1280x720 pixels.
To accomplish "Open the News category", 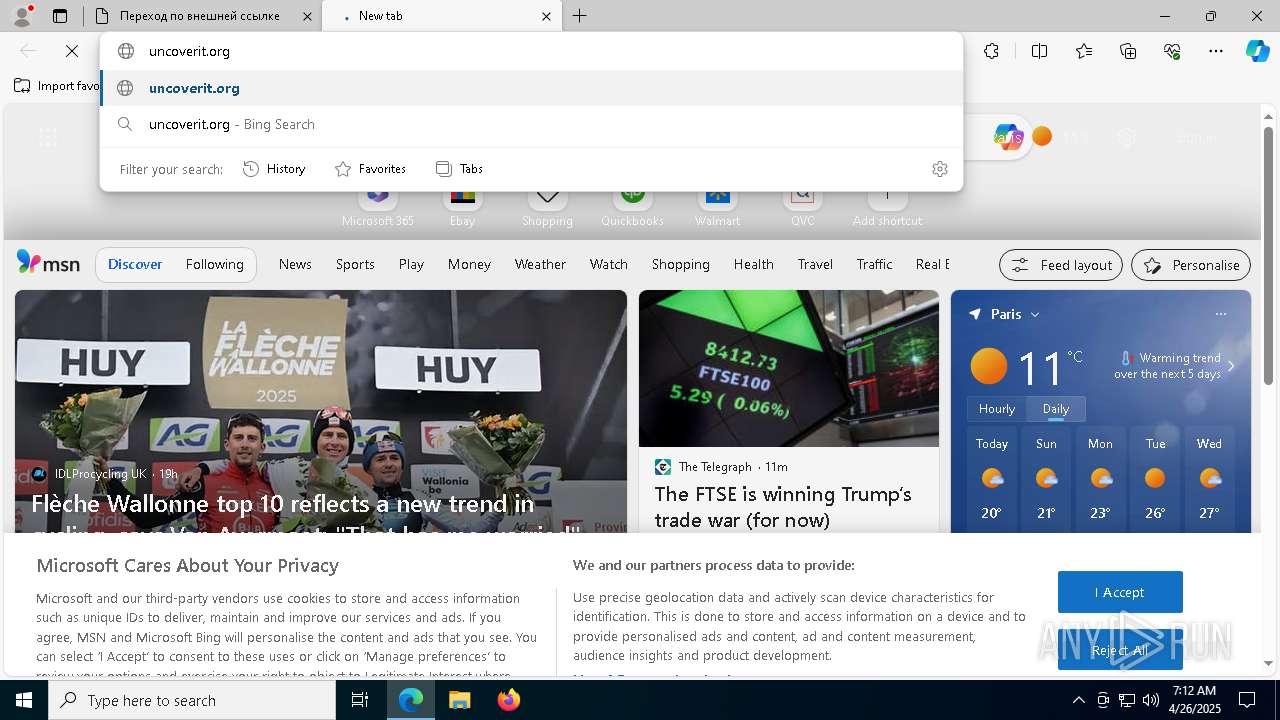I will tap(295, 264).
